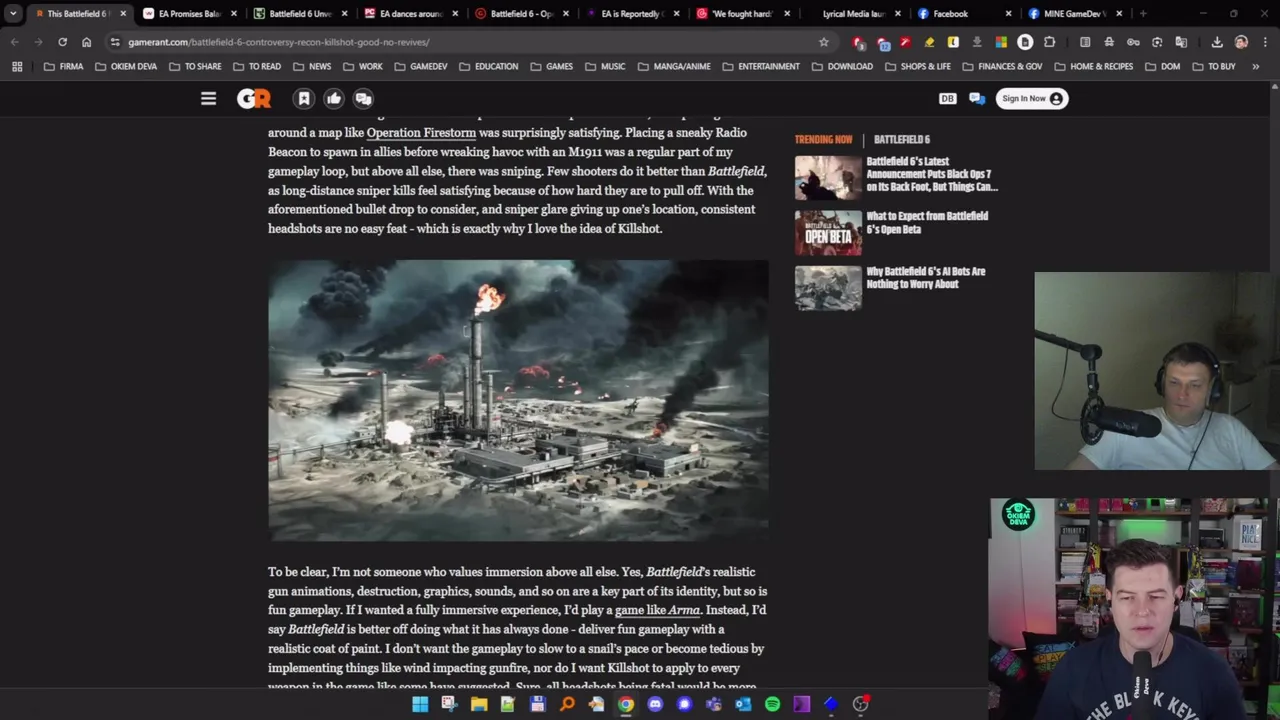This screenshot has width=1280, height=720.
Task: Open the Chrome apps grid icon
Action: point(17,66)
